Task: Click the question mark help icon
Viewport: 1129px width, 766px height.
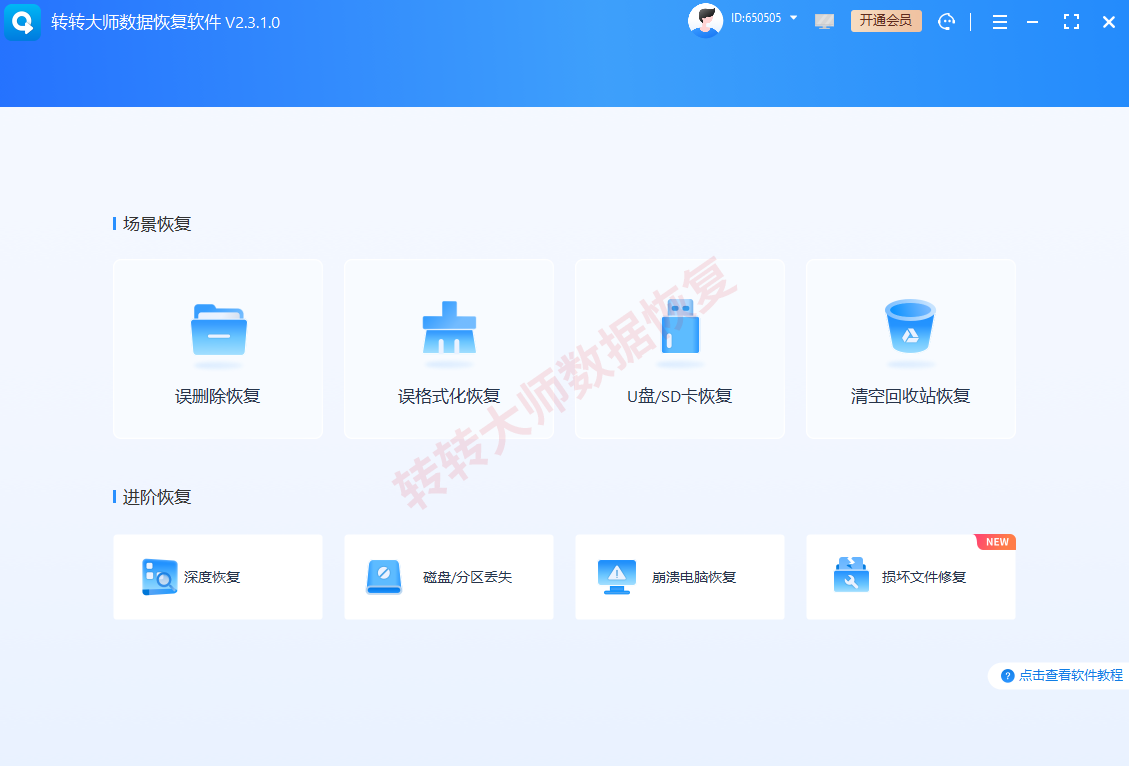Action: tap(1007, 675)
